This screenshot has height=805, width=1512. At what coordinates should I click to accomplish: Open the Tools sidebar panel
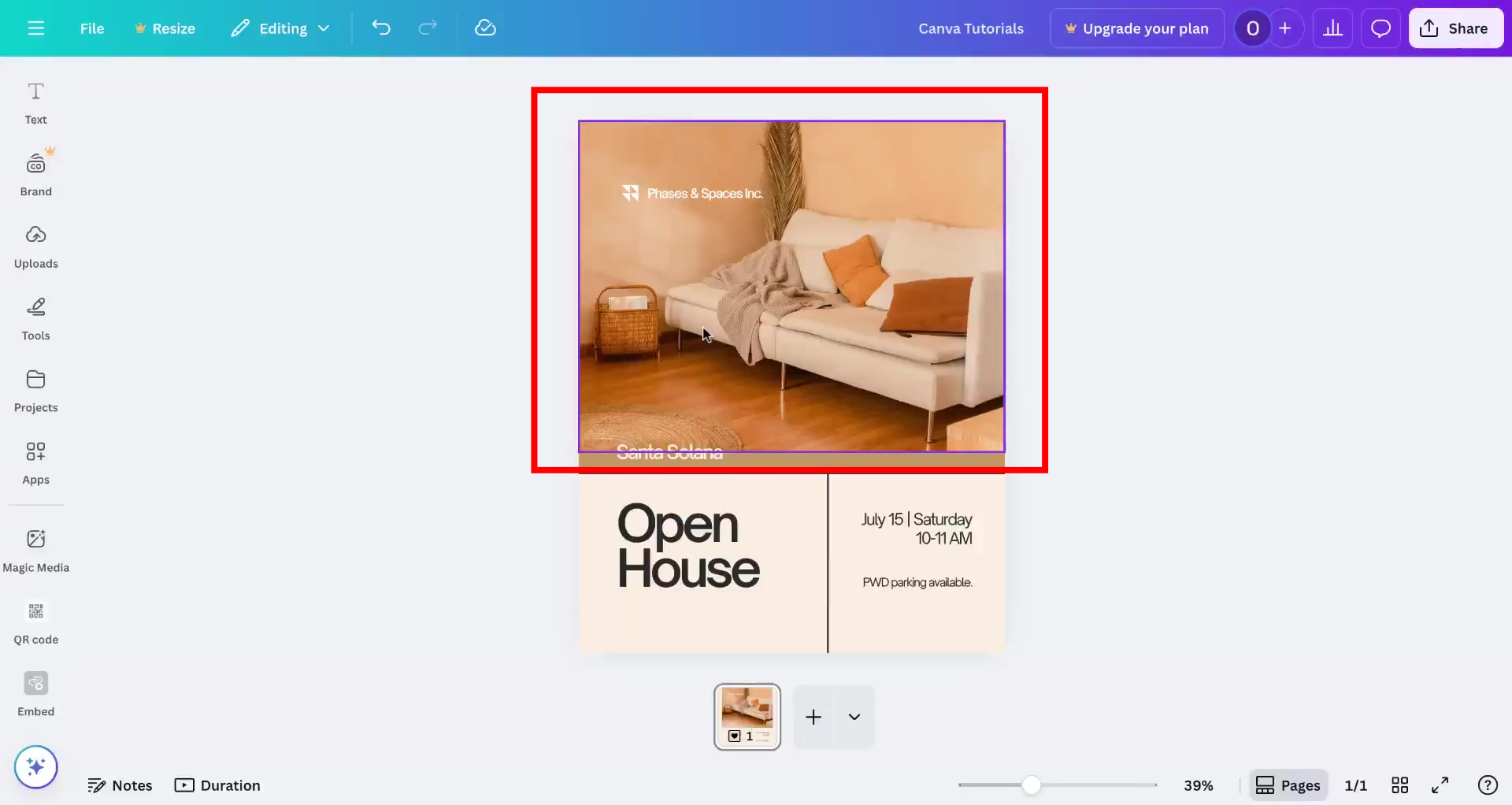pyautogui.click(x=35, y=317)
